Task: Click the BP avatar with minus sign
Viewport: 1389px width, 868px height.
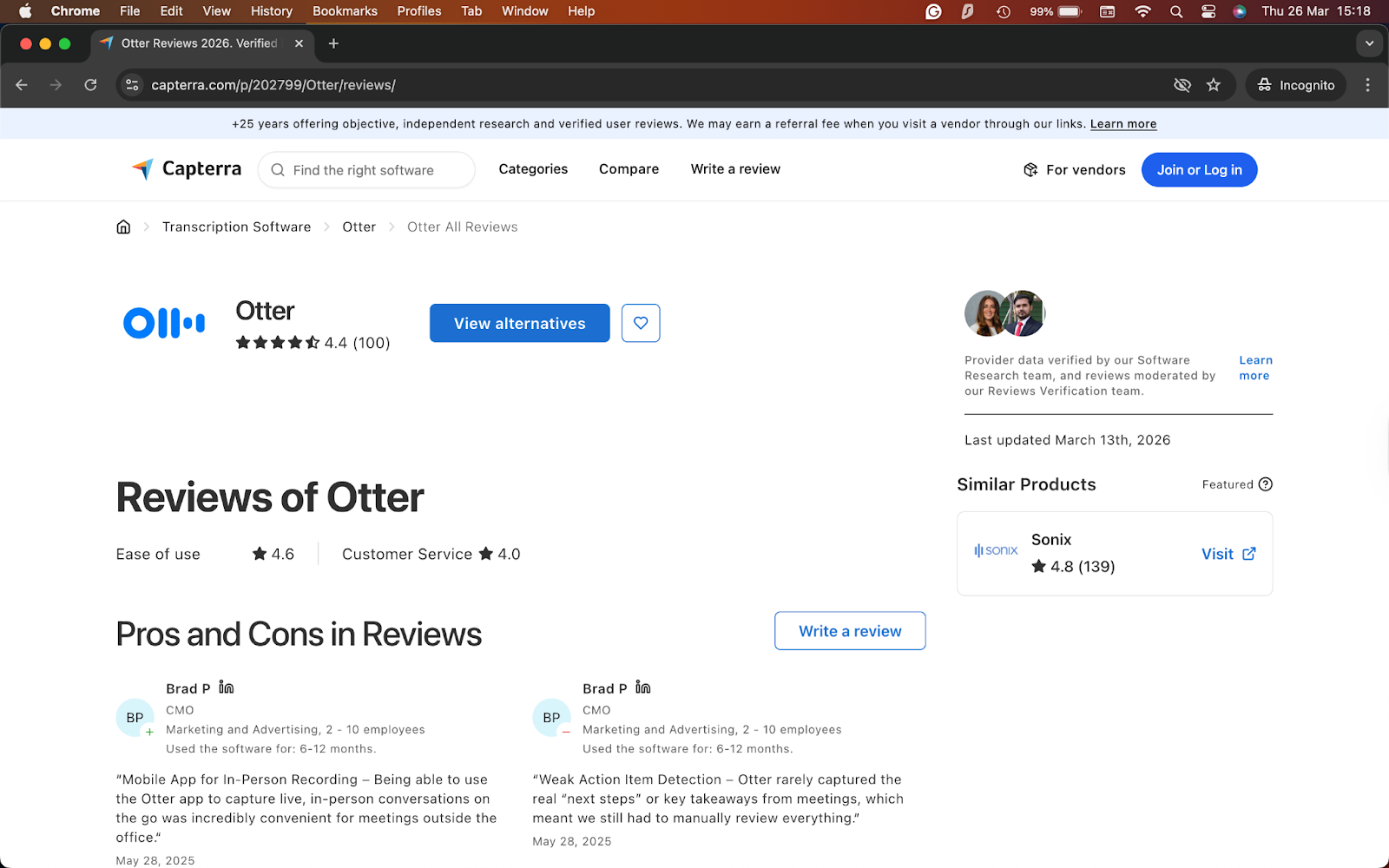Action: coord(552,718)
